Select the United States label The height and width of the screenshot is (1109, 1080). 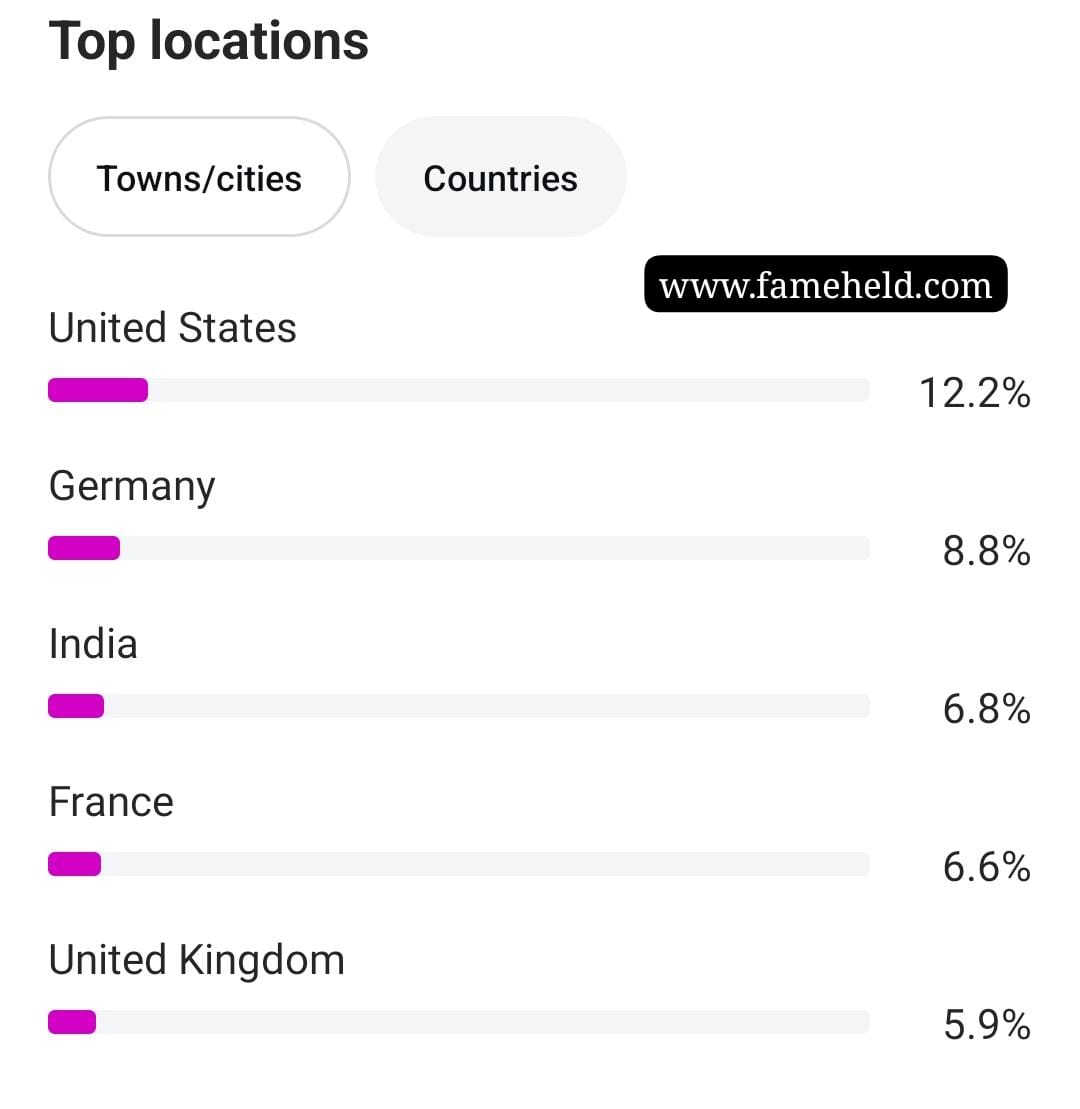pos(173,328)
